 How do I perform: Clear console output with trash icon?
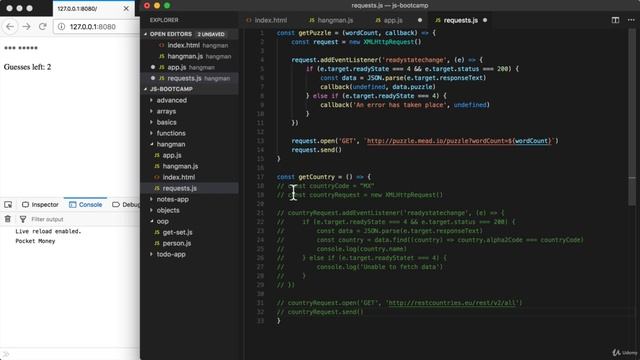[x=8, y=219]
